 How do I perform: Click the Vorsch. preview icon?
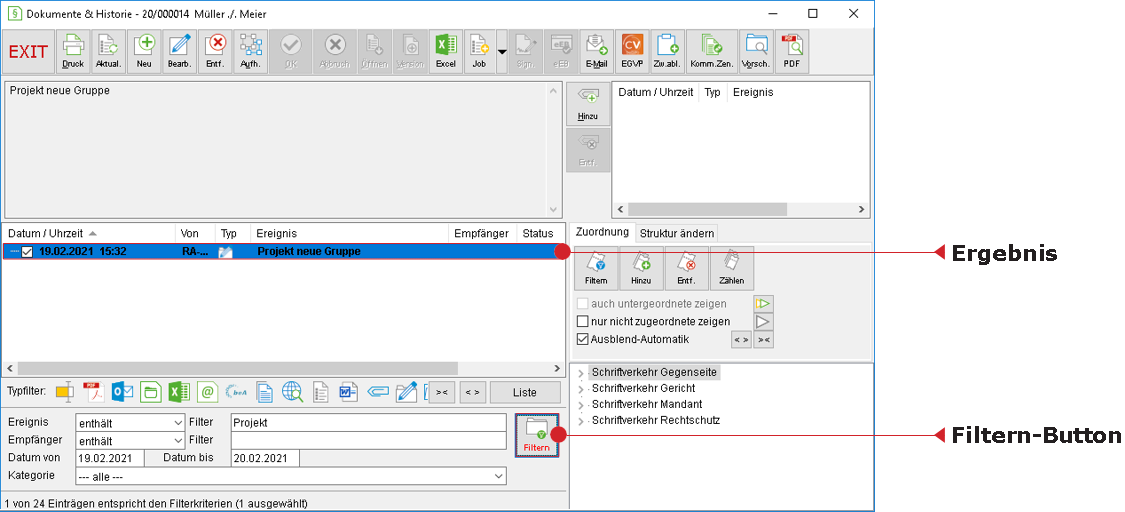click(756, 52)
